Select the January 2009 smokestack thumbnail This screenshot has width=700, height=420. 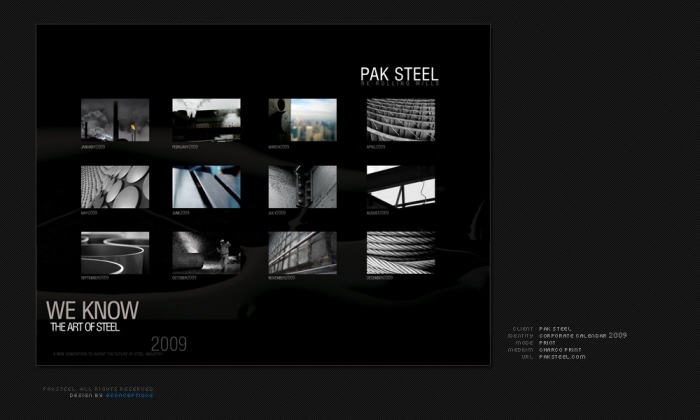click(x=115, y=120)
